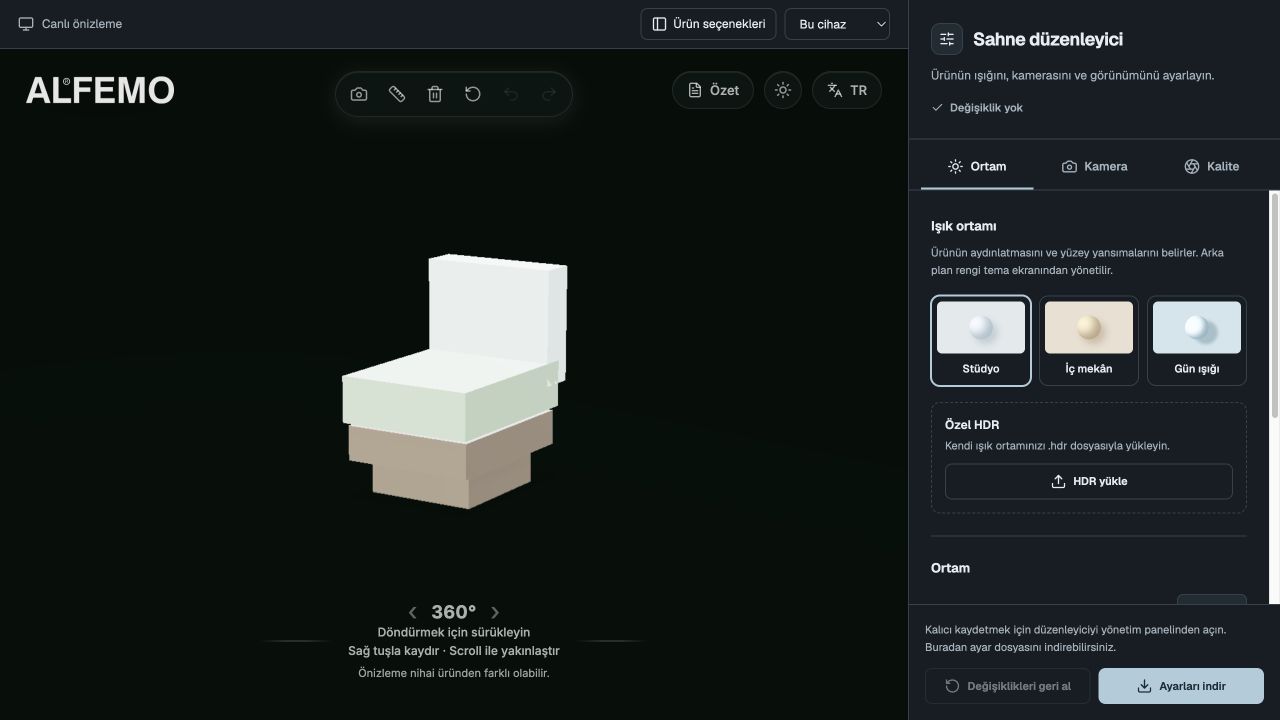Click the undo arrow in the toolbar
Screen dimensions: 1280x720
pyautogui.click(x=511, y=94)
